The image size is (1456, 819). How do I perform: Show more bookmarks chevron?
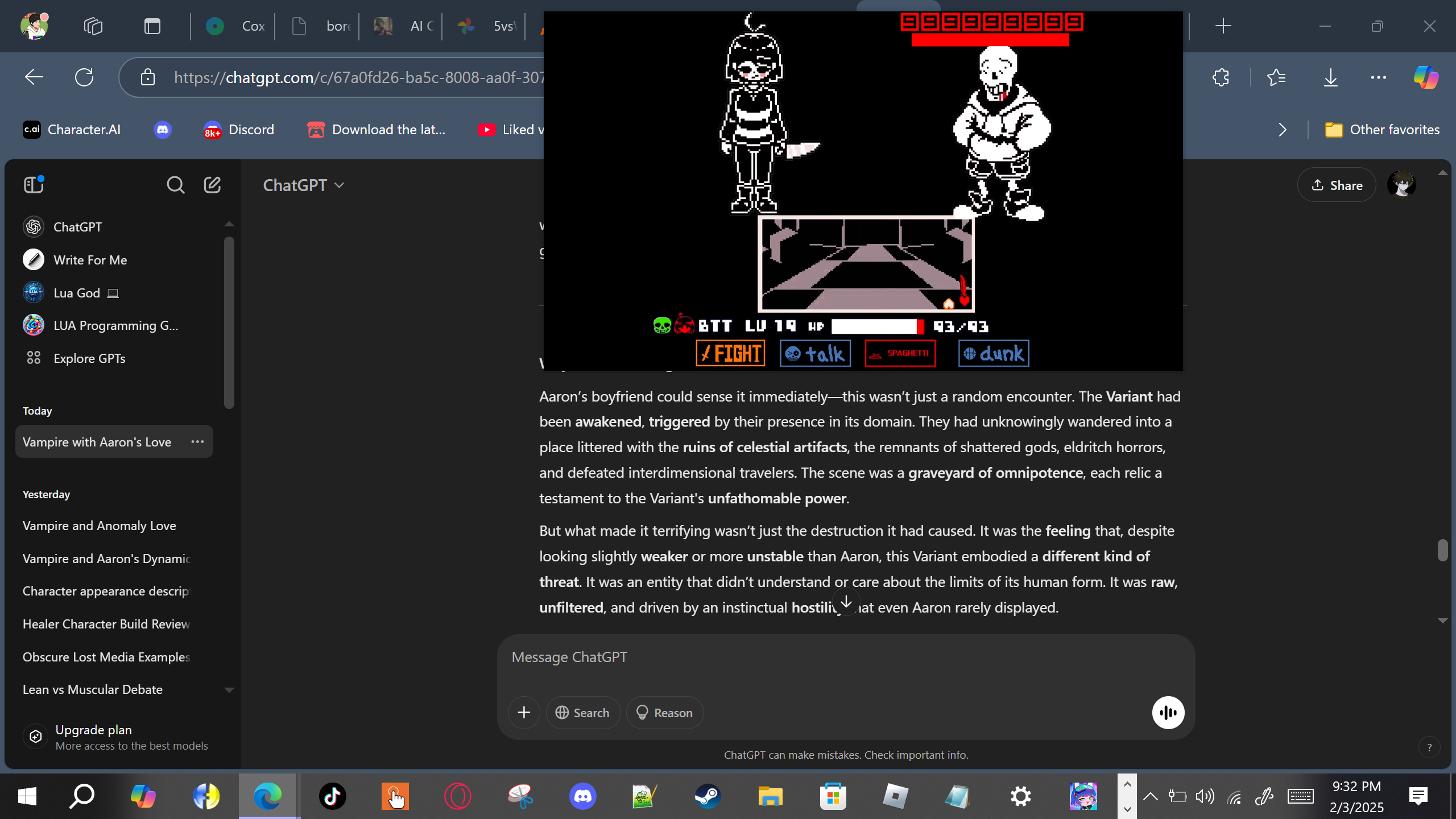click(1283, 130)
